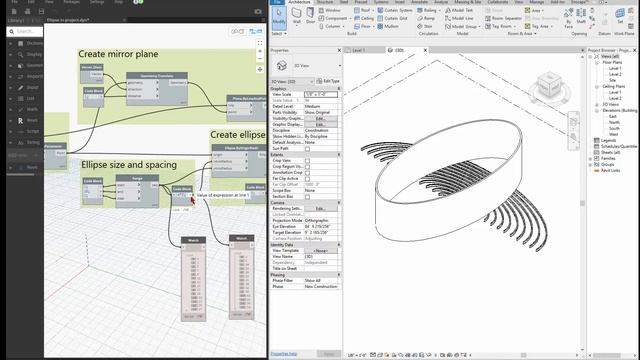Toggle the Sun Path checkbox
The width and height of the screenshot is (640, 360).
coord(307,149)
